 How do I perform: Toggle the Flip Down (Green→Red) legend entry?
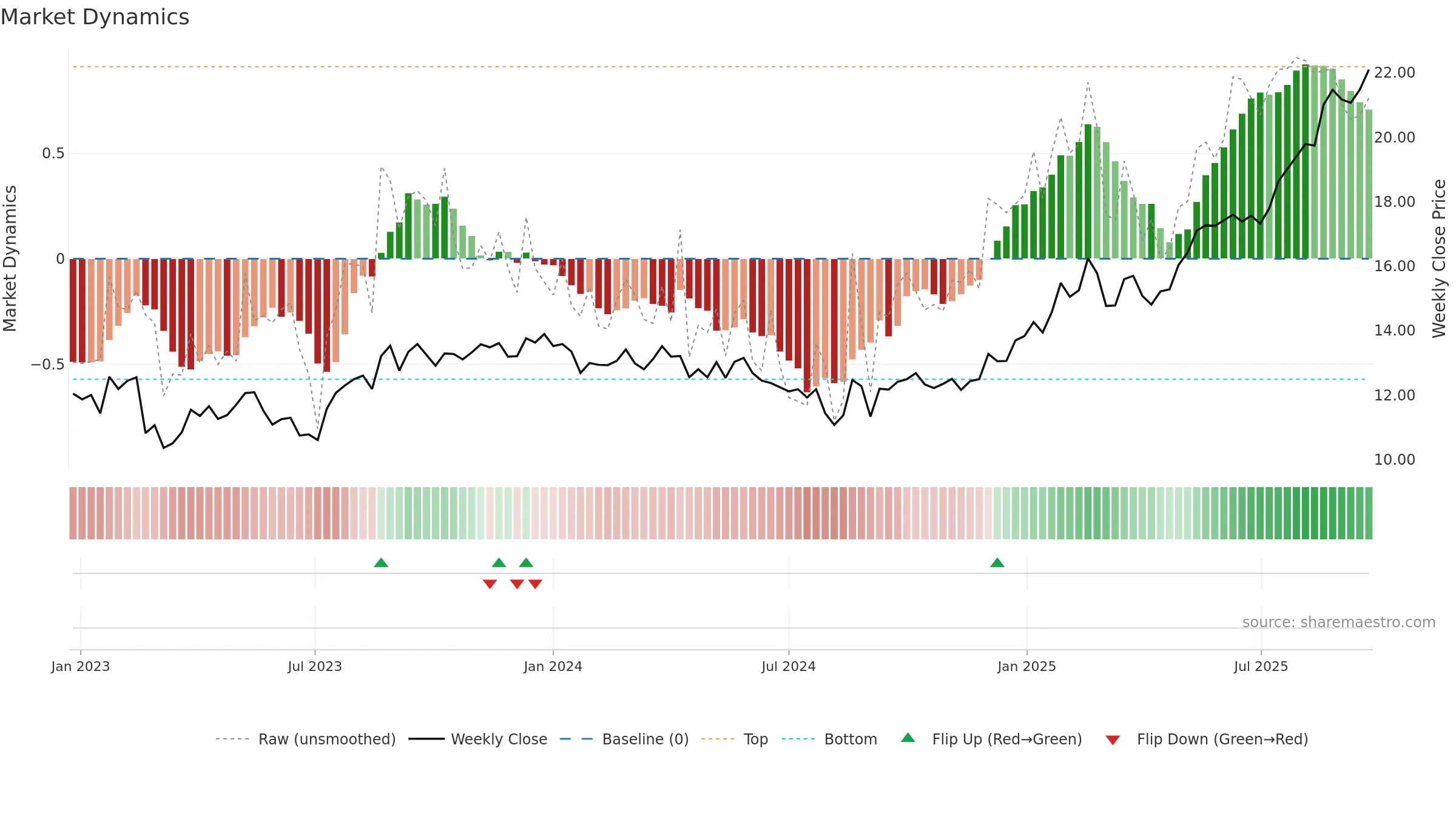[x=1206, y=739]
